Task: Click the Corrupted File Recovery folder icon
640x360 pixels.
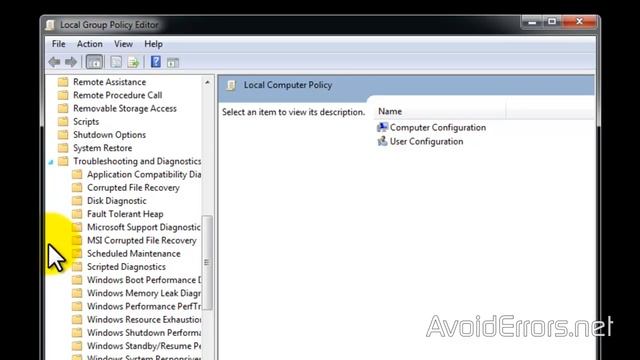Action: [x=77, y=187]
